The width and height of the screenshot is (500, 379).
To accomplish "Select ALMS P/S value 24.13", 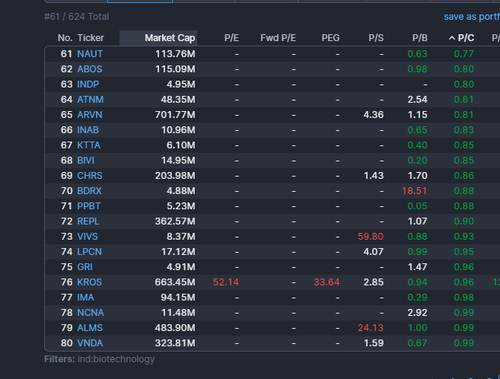I will (x=370, y=328).
